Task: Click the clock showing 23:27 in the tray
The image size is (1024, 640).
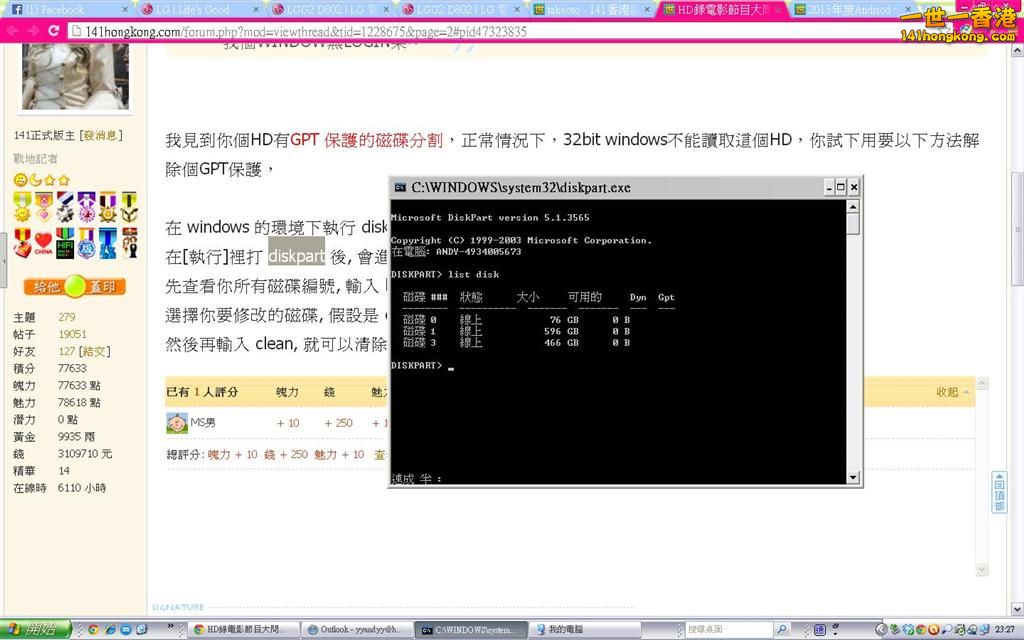Action: pyautogui.click(x=1003, y=631)
